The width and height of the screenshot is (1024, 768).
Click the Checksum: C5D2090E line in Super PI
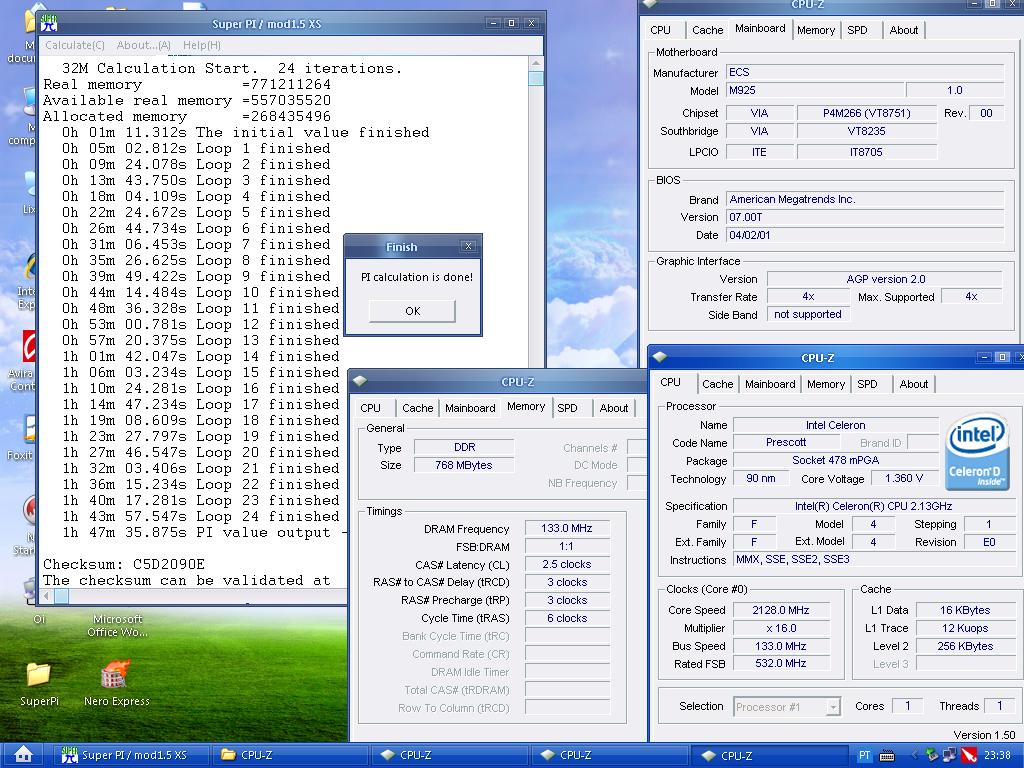point(124,564)
